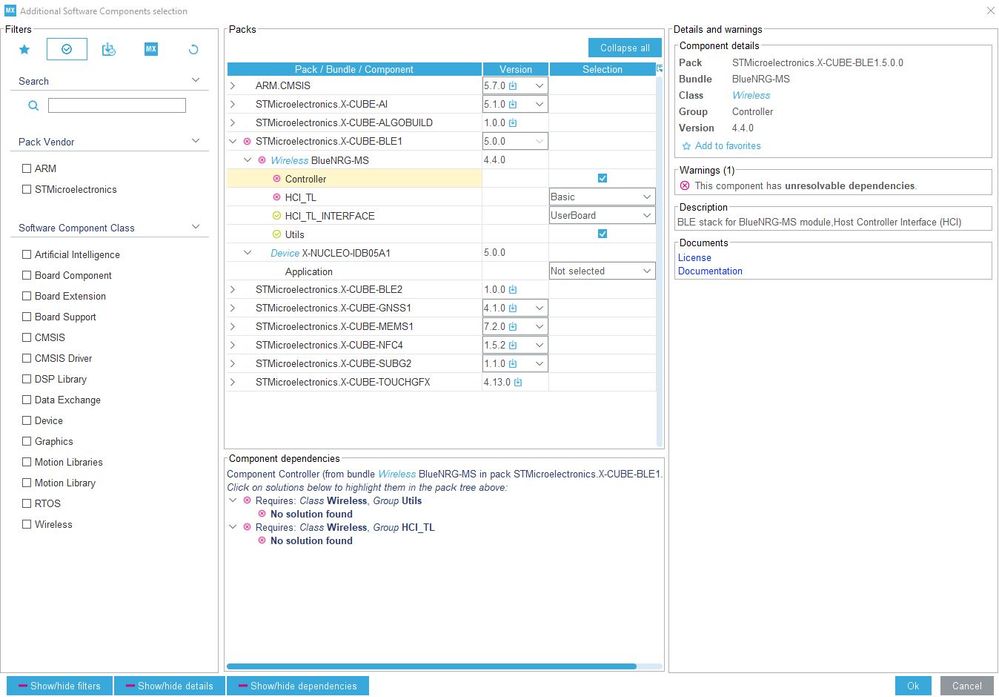Viewport: 999px width, 697px height.
Task: Click the small icon right of Selection header
Action: tap(659, 68)
